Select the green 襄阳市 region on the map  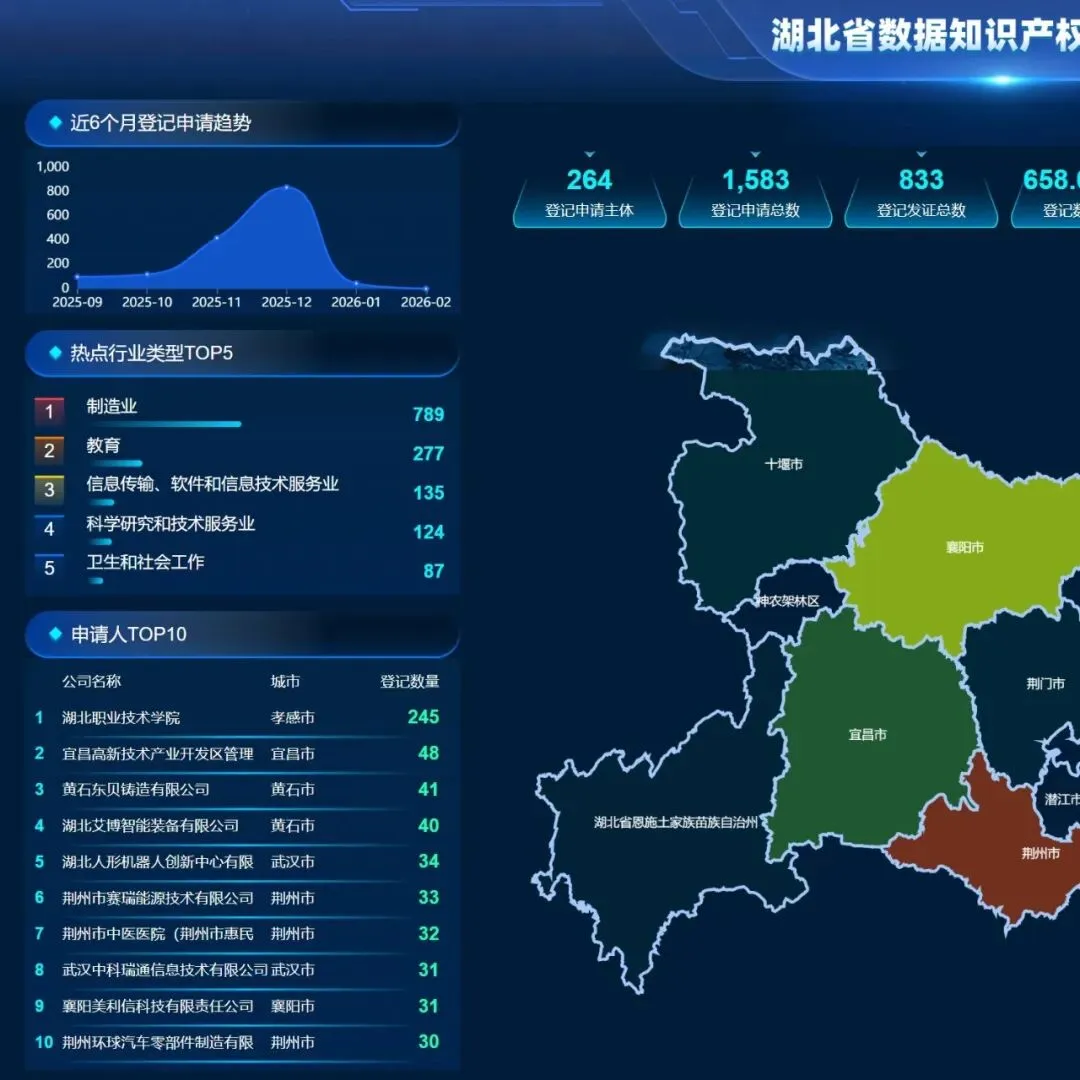pyautogui.click(x=964, y=548)
